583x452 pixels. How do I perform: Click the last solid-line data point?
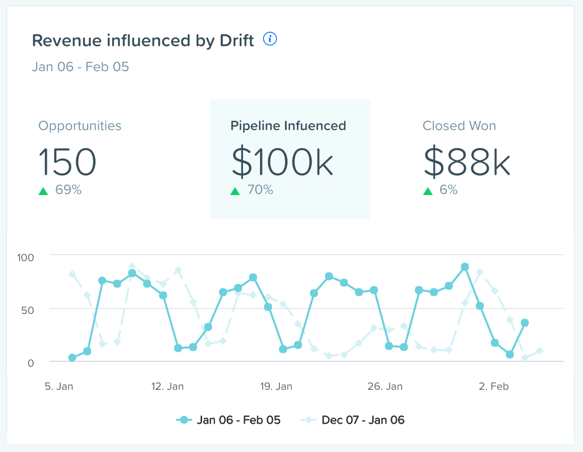click(x=525, y=323)
